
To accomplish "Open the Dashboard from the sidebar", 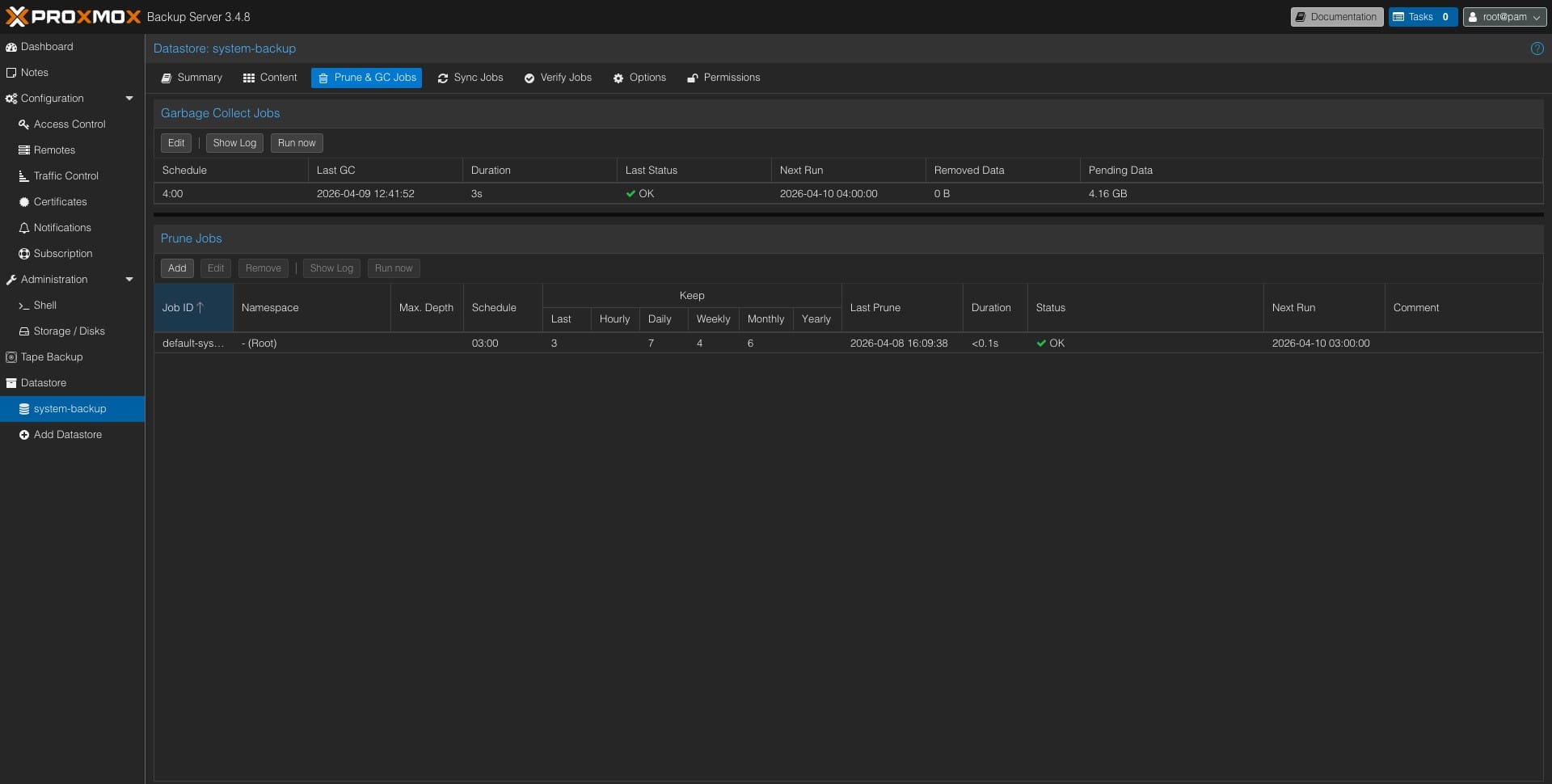I will click(47, 47).
